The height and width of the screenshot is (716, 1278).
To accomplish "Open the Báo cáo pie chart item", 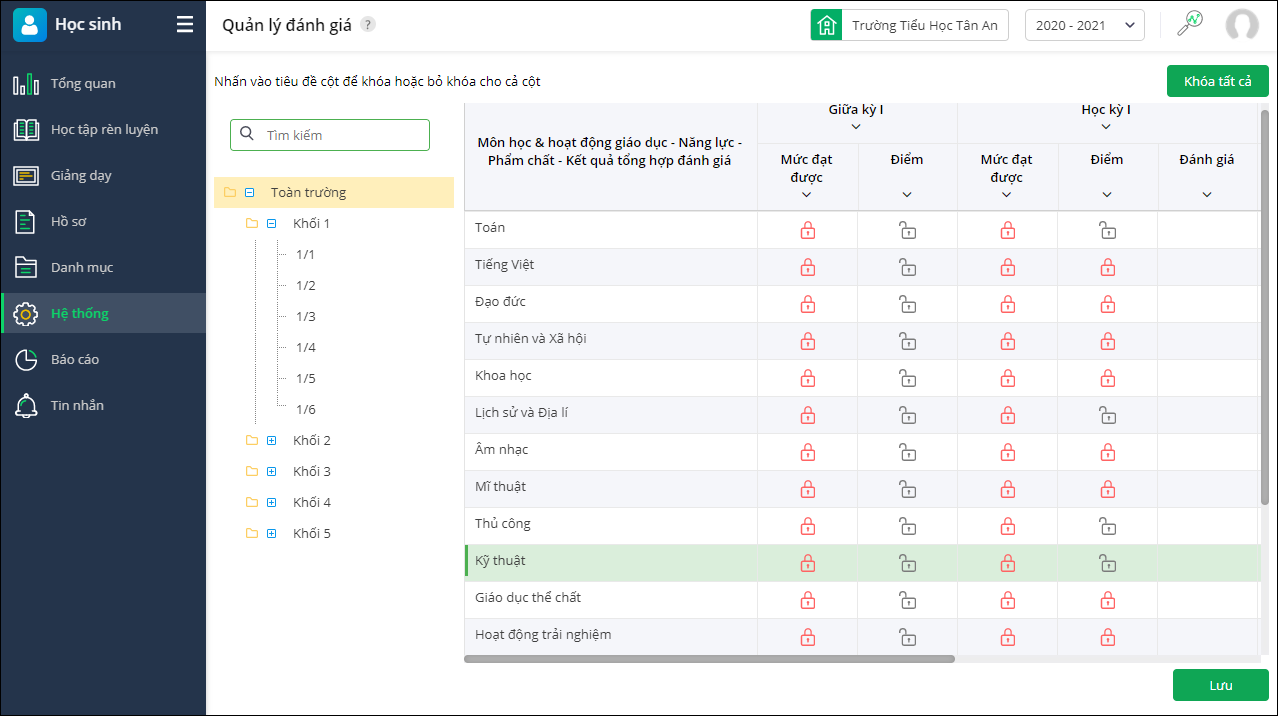I will (75, 359).
